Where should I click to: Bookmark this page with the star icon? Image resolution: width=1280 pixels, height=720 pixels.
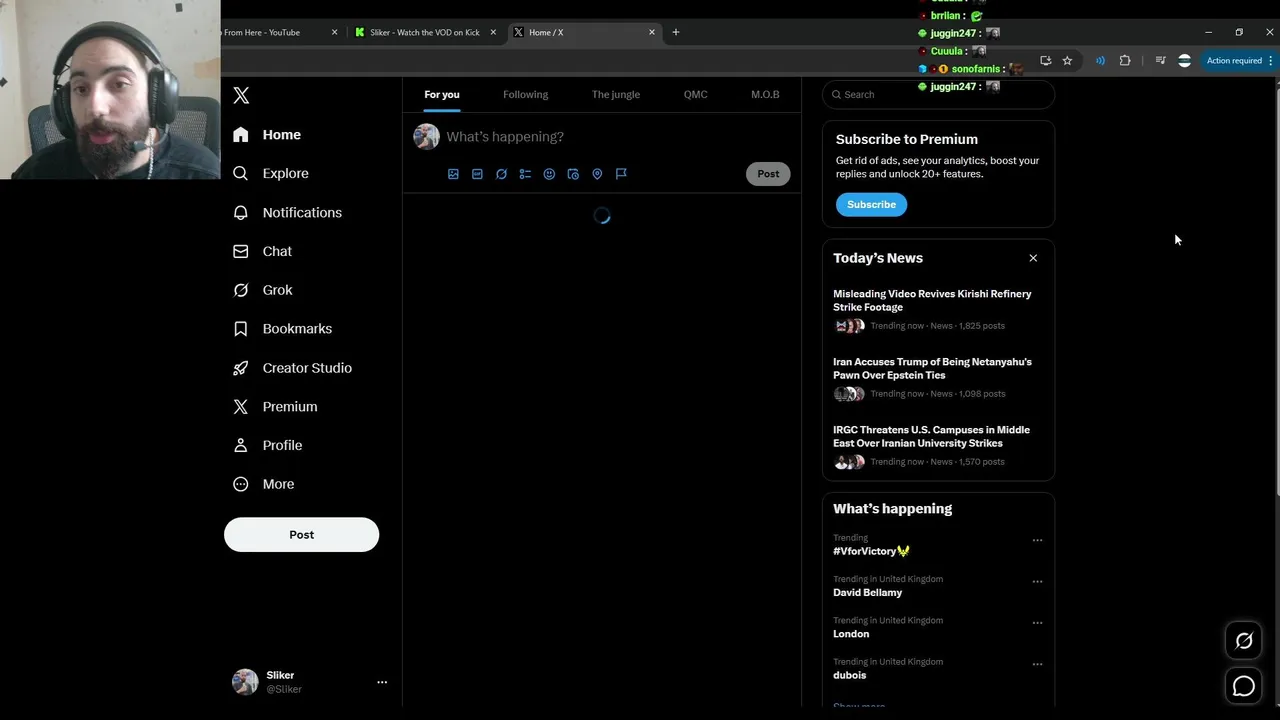(x=1067, y=60)
